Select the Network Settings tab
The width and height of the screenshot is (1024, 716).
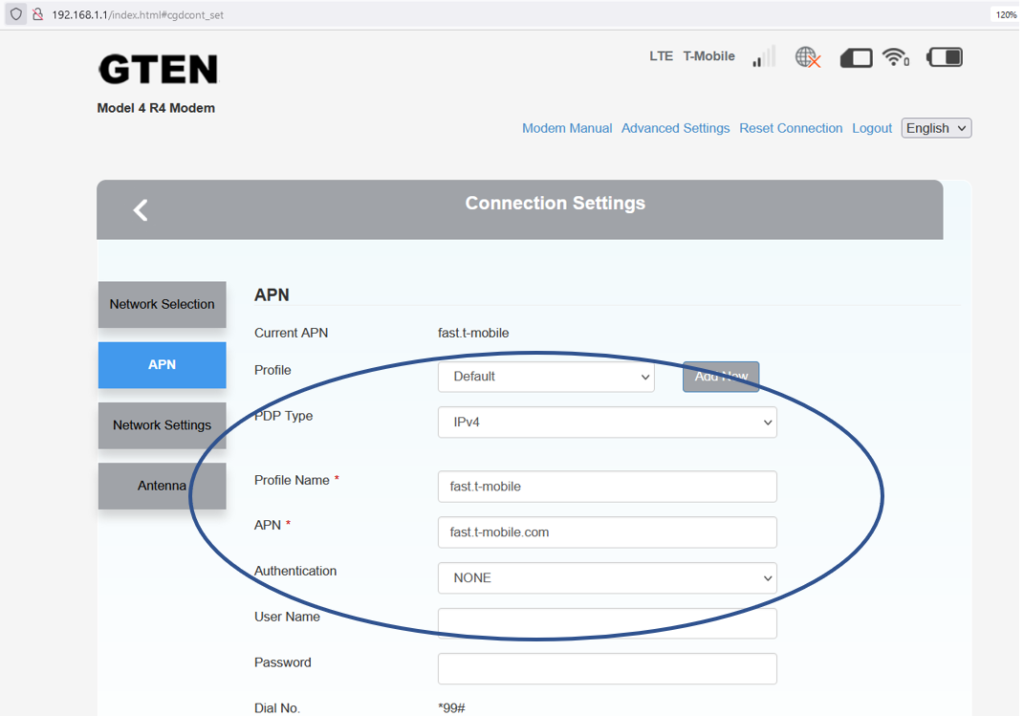coord(162,425)
